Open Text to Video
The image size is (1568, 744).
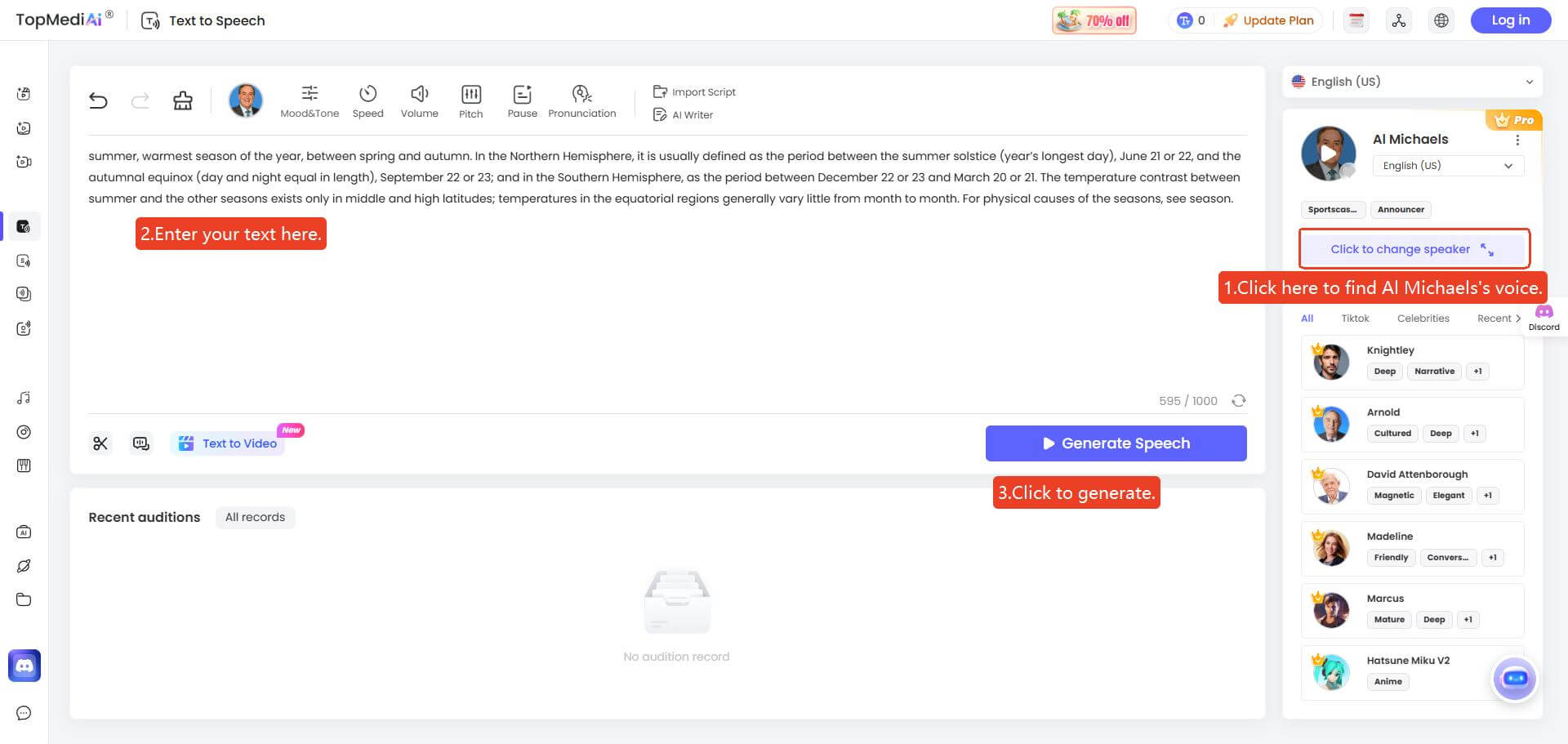tap(228, 443)
